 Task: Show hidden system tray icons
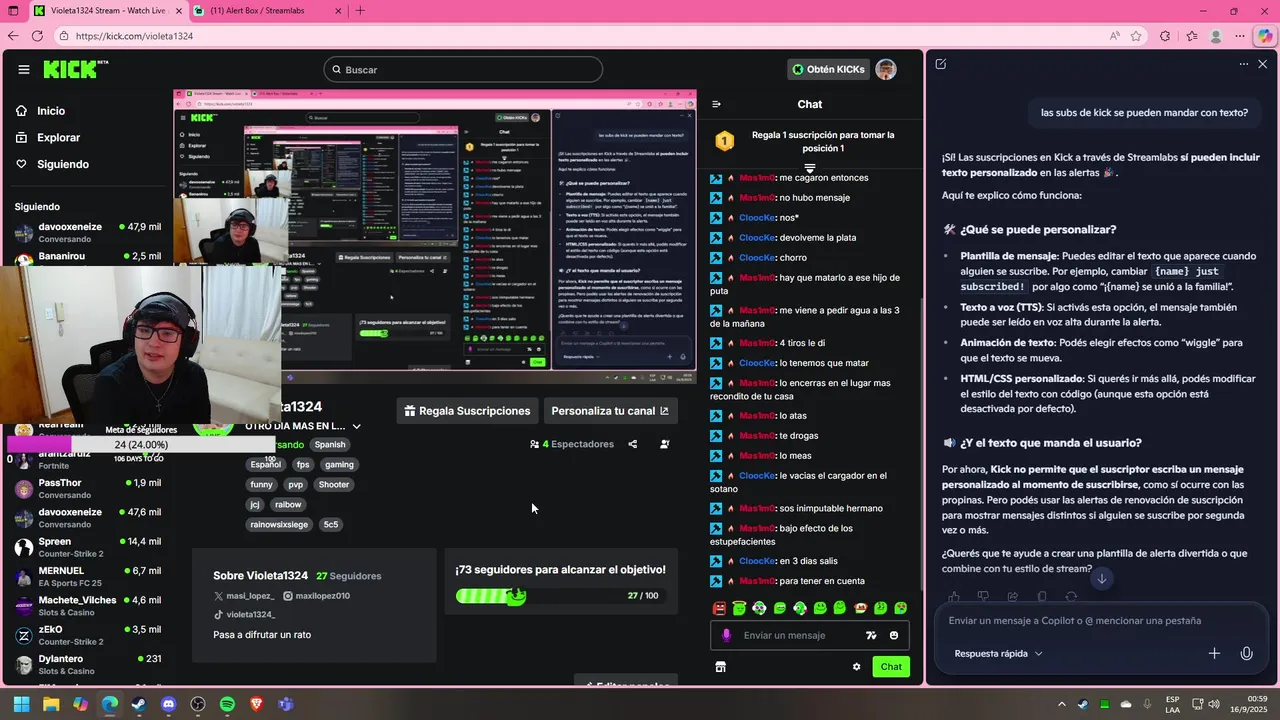[x=1060, y=704]
